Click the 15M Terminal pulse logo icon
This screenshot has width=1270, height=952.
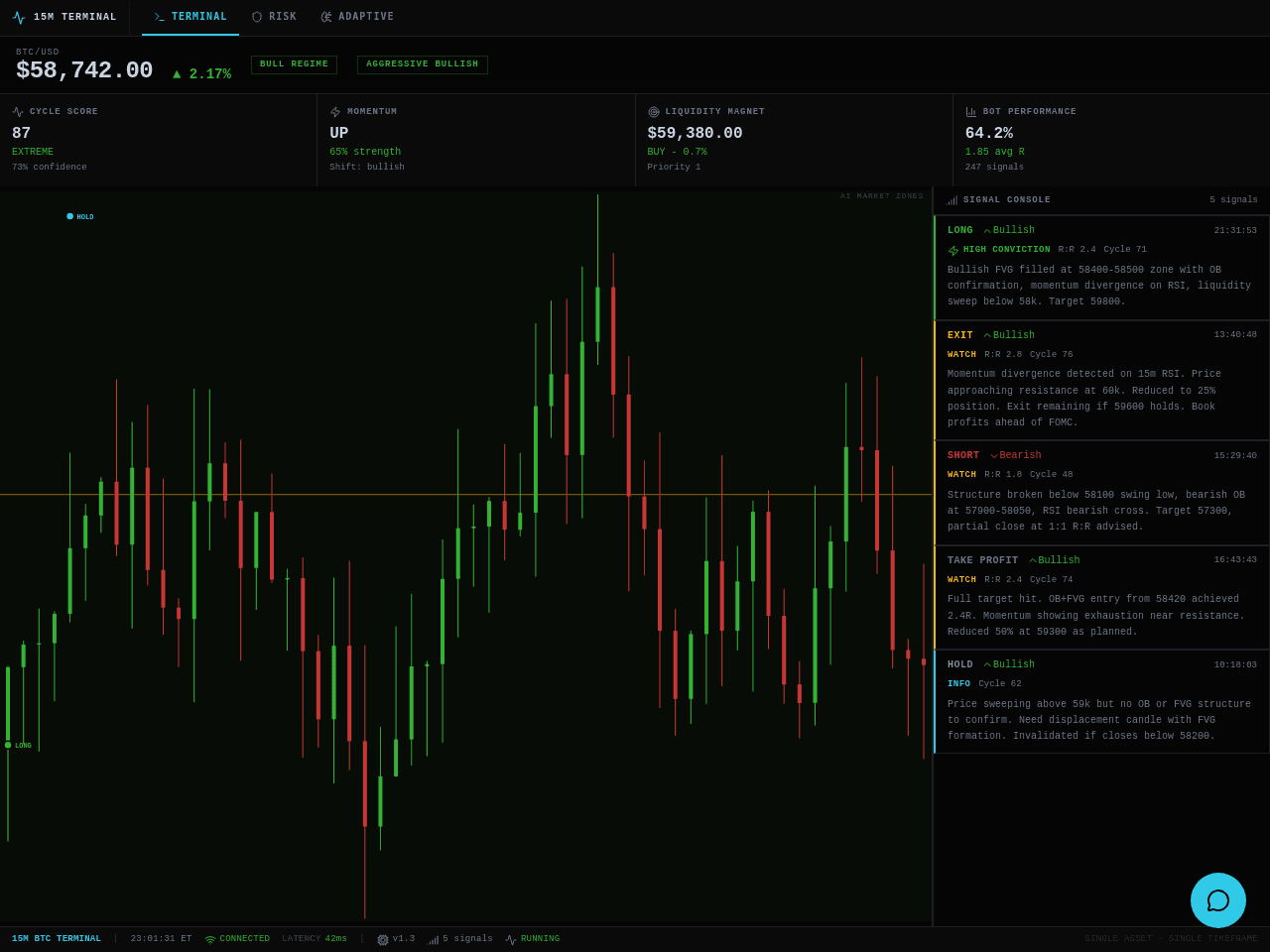click(x=19, y=18)
